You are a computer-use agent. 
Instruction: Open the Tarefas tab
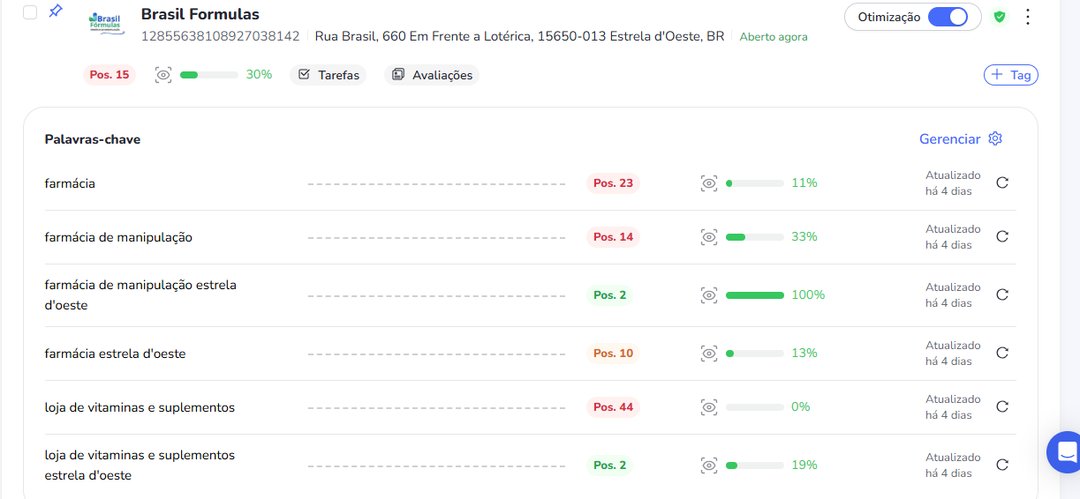click(x=328, y=75)
